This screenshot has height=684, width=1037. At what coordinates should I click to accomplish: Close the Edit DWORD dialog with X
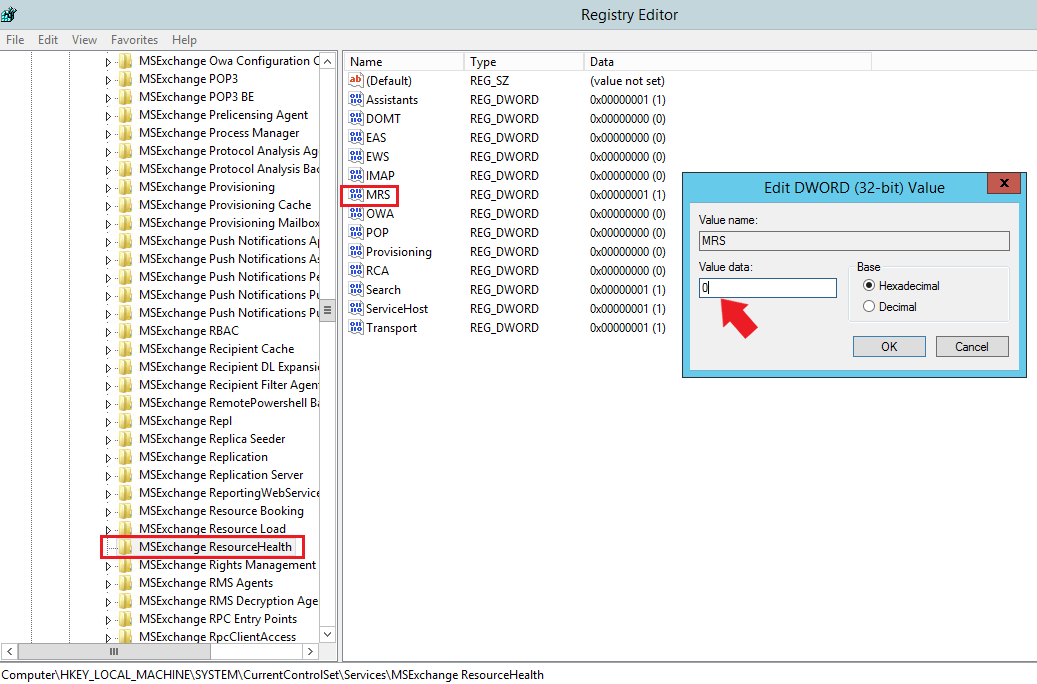click(1004, 183)
